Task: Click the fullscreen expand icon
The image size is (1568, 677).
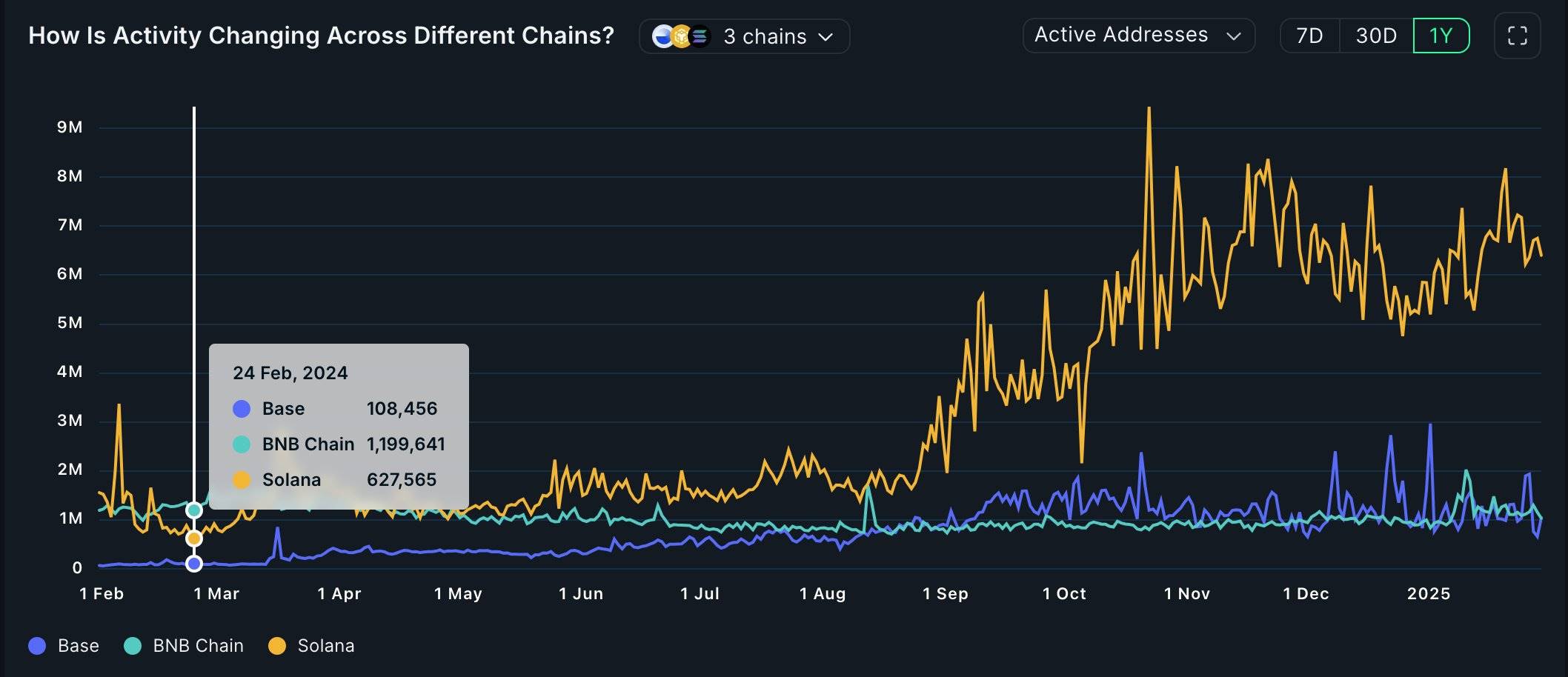Action: pos(1517,35)
